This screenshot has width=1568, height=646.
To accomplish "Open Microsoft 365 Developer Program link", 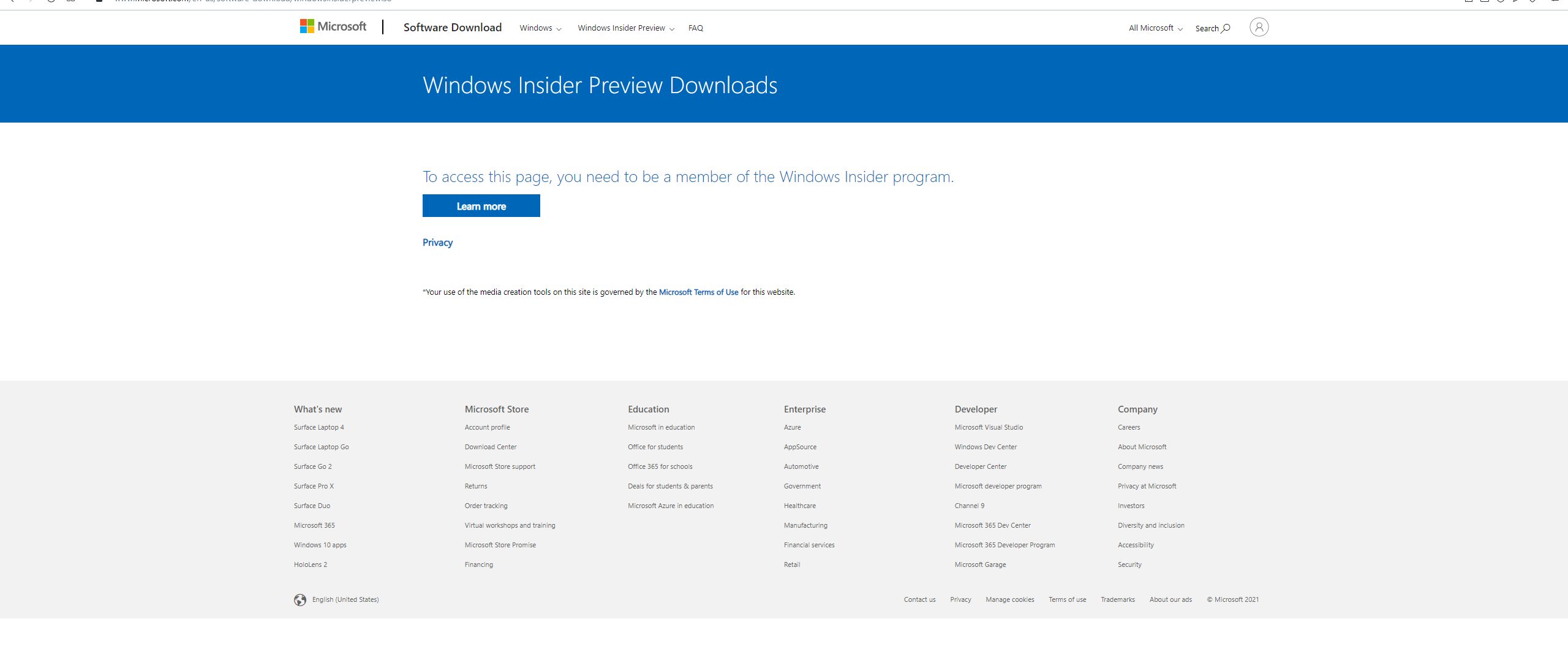I will pyautogui.click(x=1005, y=545).
